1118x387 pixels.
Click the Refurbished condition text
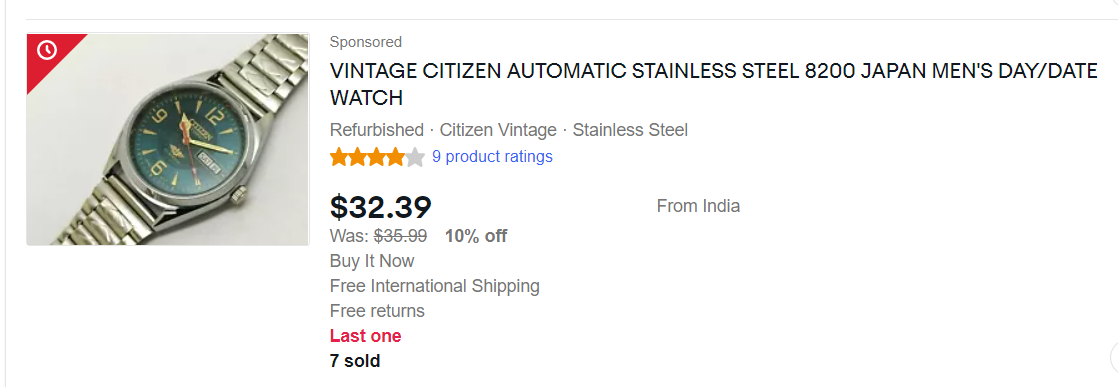point(376,130)
